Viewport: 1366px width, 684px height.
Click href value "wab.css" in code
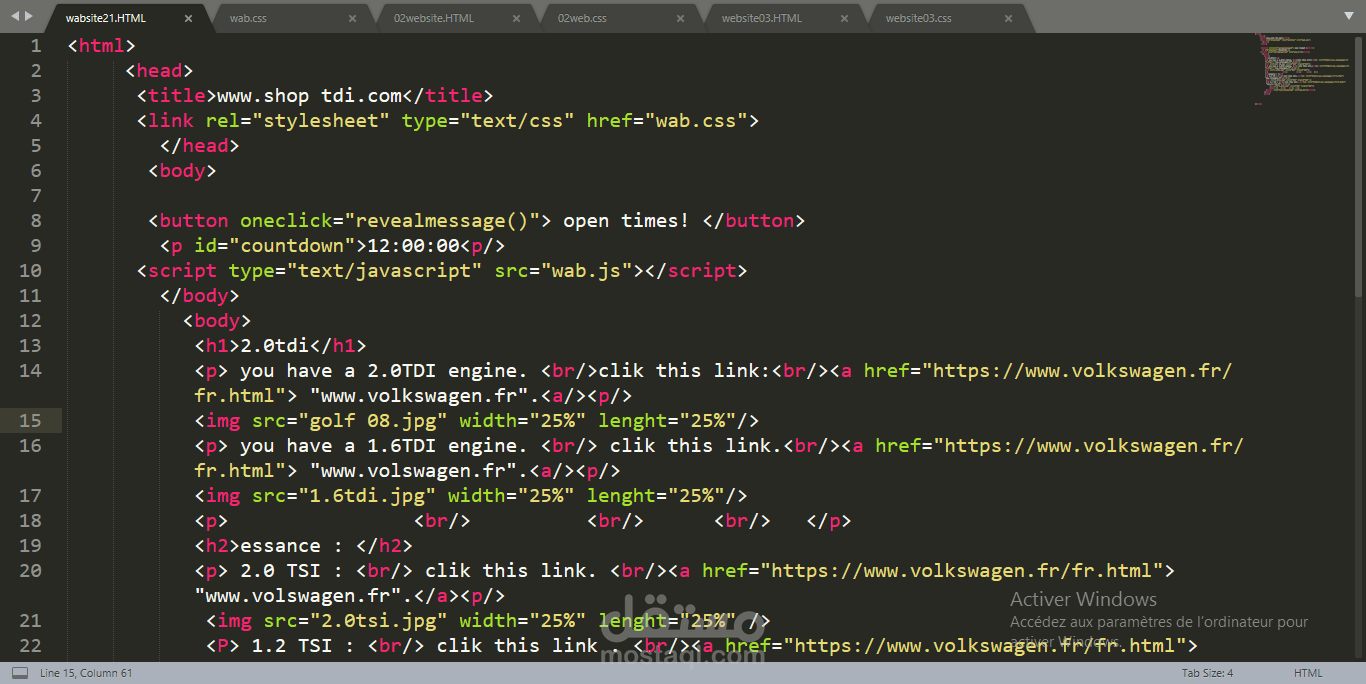696,121
